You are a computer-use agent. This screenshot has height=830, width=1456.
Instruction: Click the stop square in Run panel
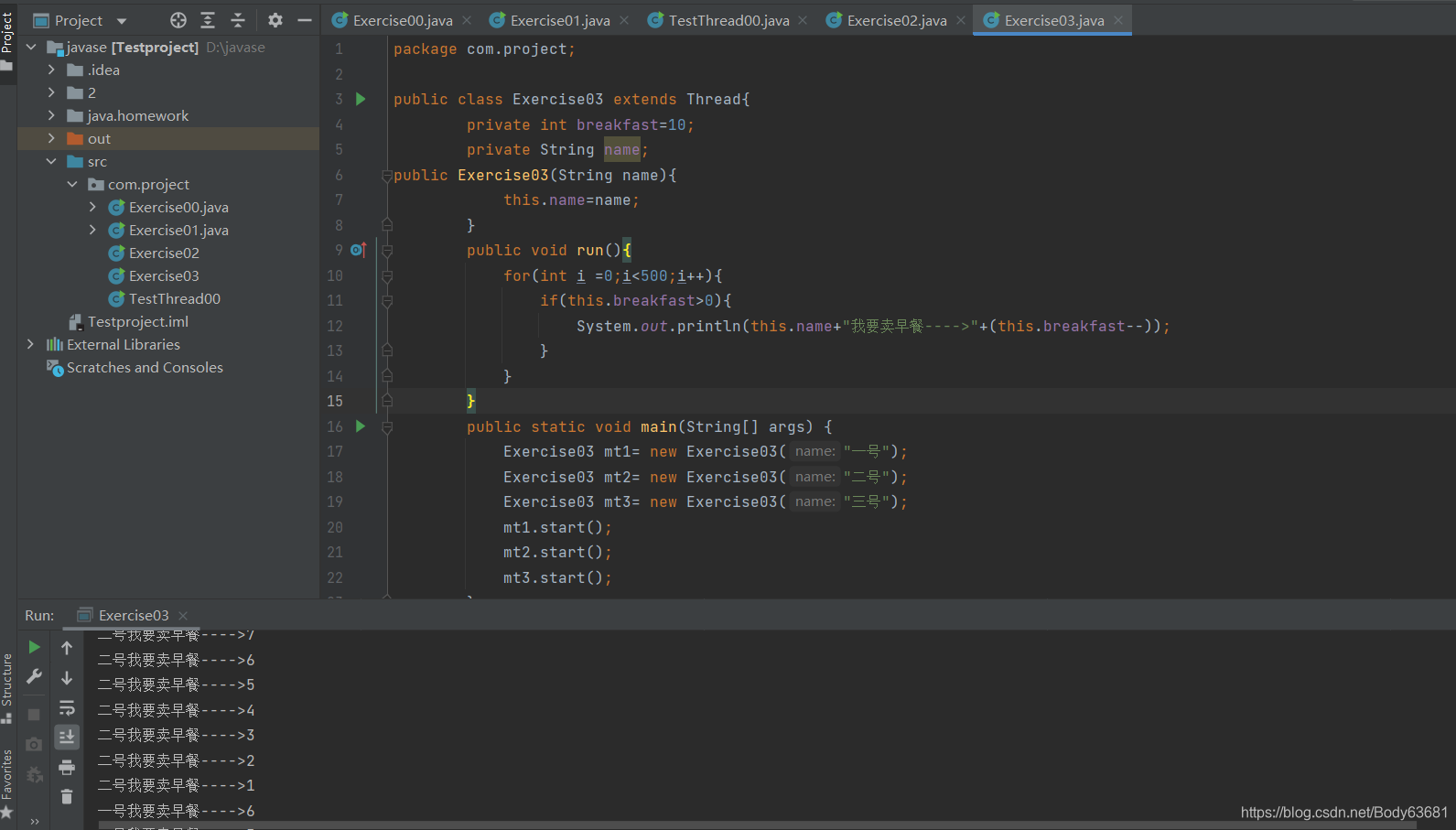point(34,715)
